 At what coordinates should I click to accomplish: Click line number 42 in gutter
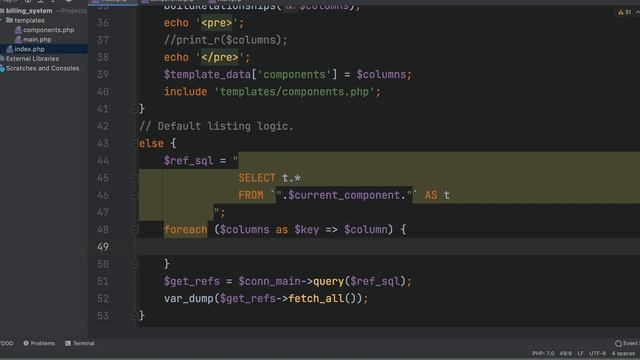point(103,126)
